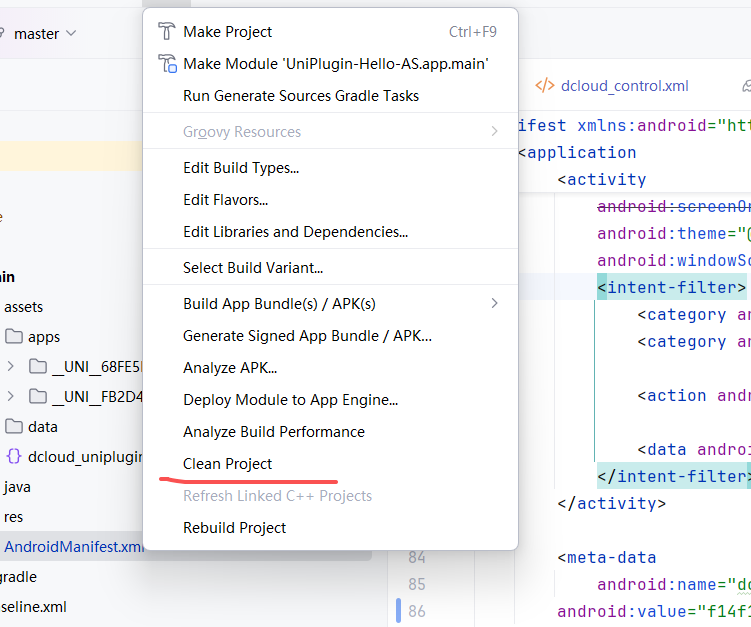Expand the __UNI__68FE5 folder chevron

click(11, 366)
